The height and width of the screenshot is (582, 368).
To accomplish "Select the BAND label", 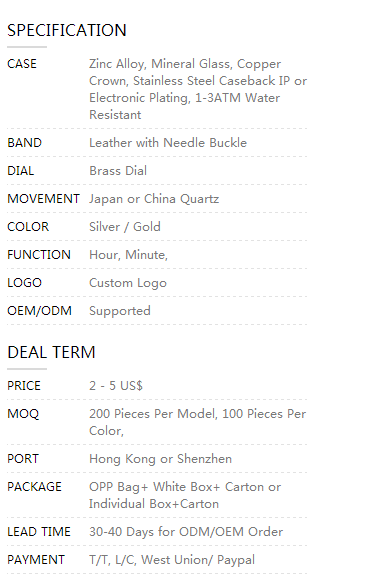I will (x=25, y=143).
